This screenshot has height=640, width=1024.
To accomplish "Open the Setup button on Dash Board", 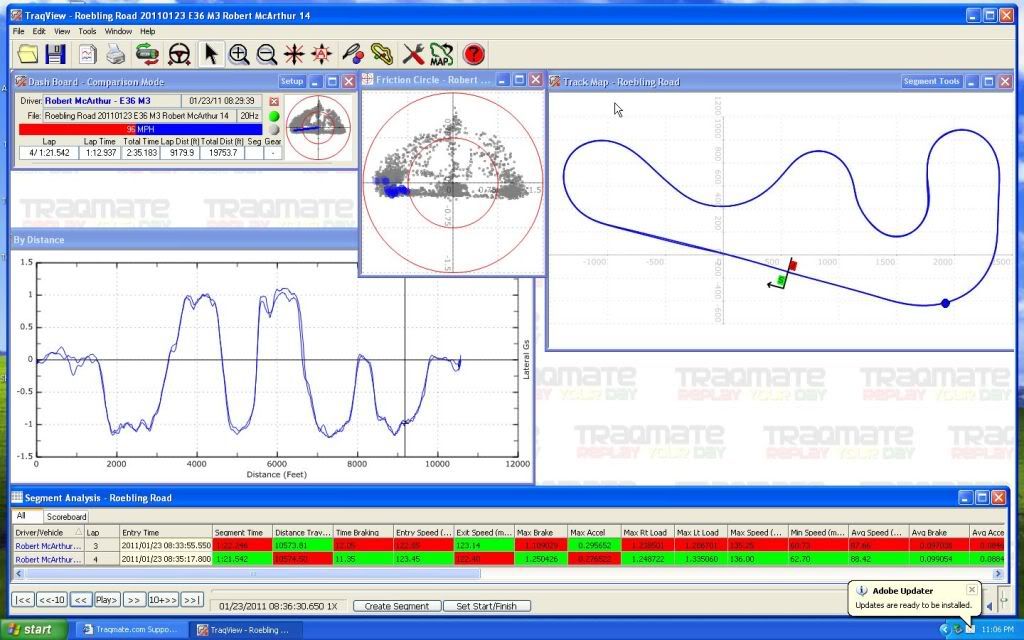I will coord(291,82).
